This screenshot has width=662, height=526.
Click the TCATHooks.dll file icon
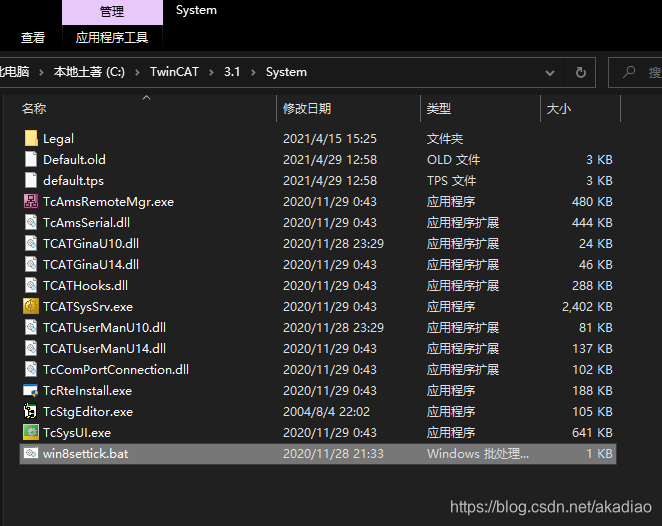pos(31,285)
